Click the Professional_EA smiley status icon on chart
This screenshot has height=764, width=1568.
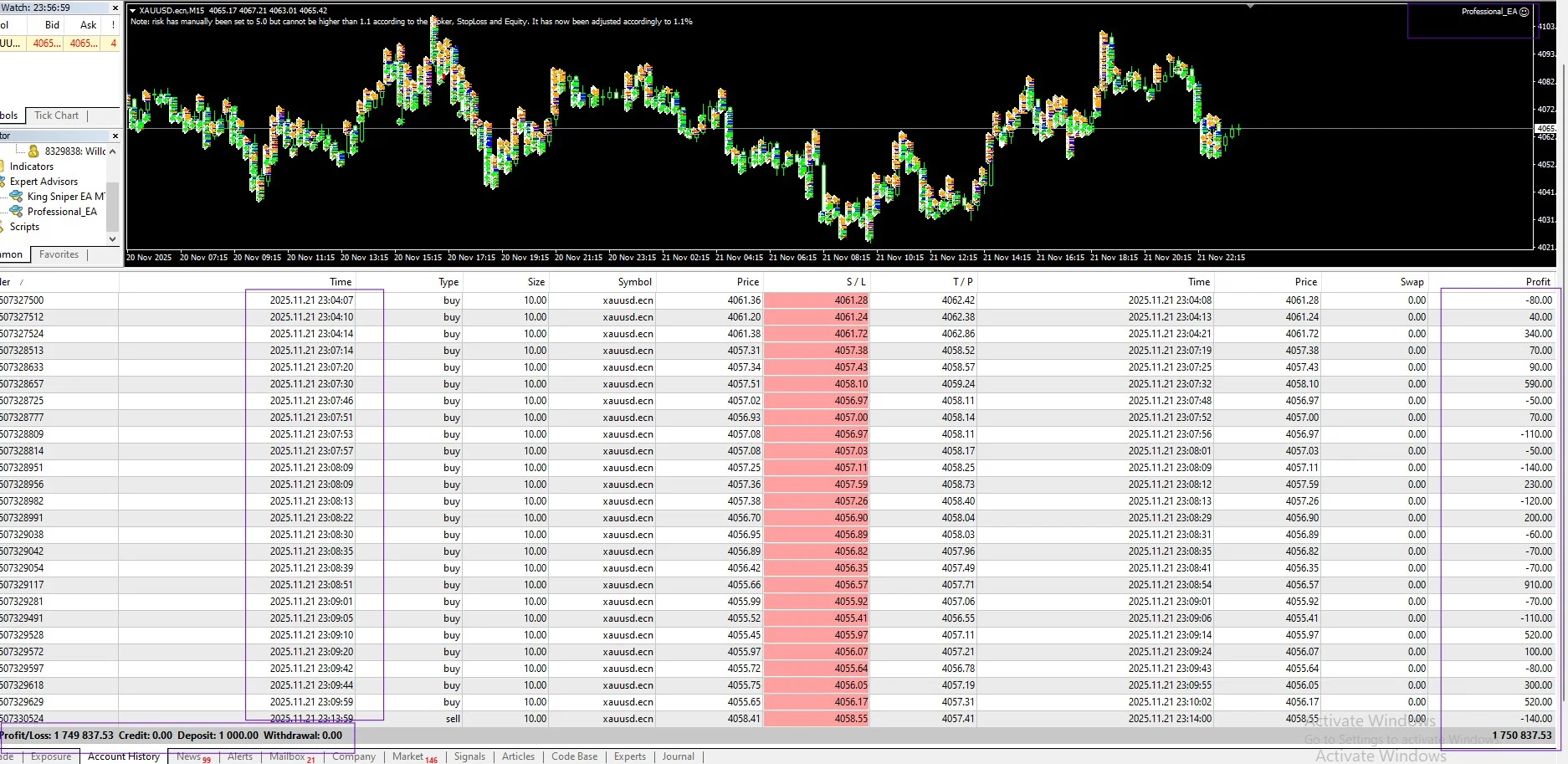tap(1524, 11)
